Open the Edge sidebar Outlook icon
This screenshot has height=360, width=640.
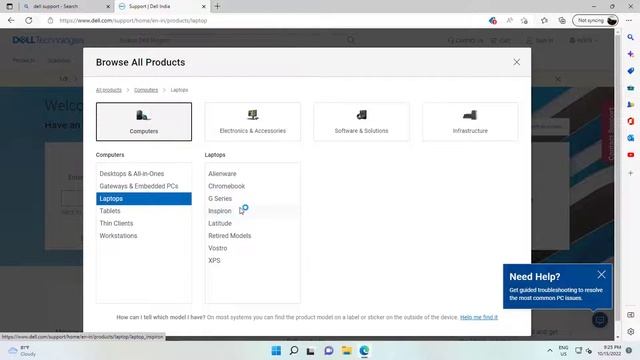tap(631, 138)
